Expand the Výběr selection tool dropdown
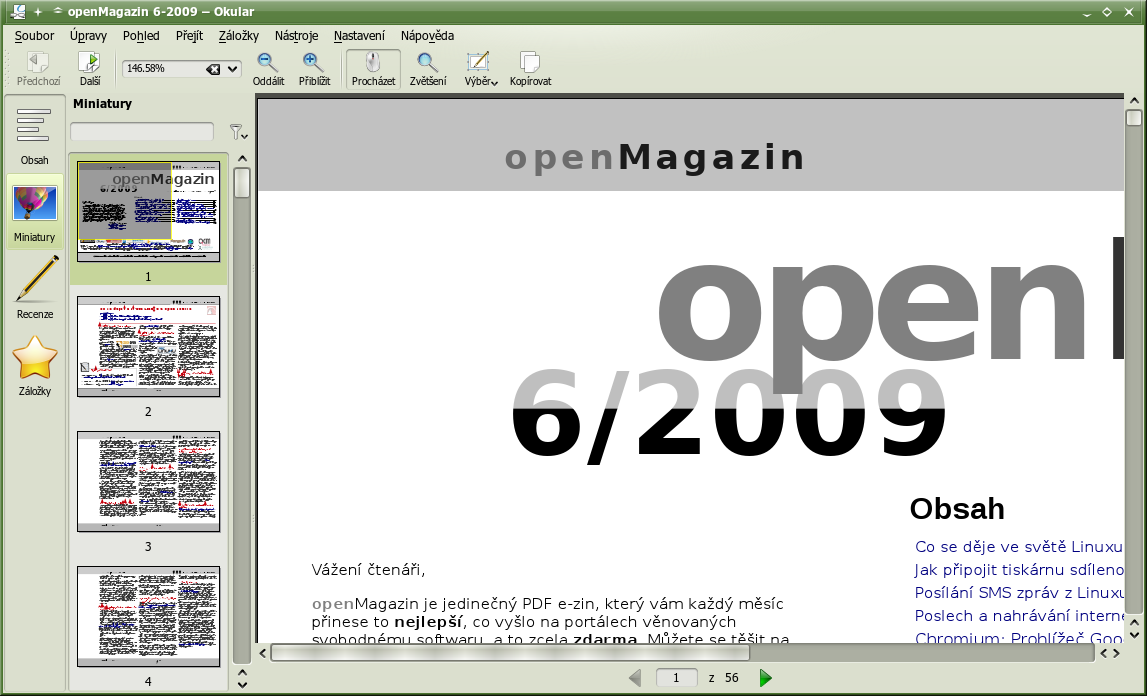The height and width of the screenshot is (696, 1147). [x=481, y=68]
